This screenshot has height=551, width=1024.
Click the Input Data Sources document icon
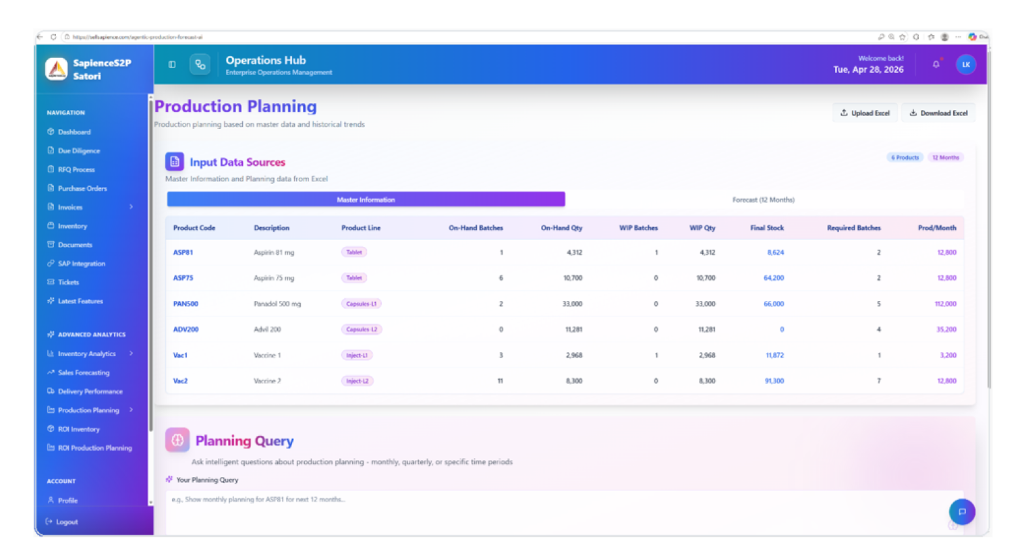point(174,161)
